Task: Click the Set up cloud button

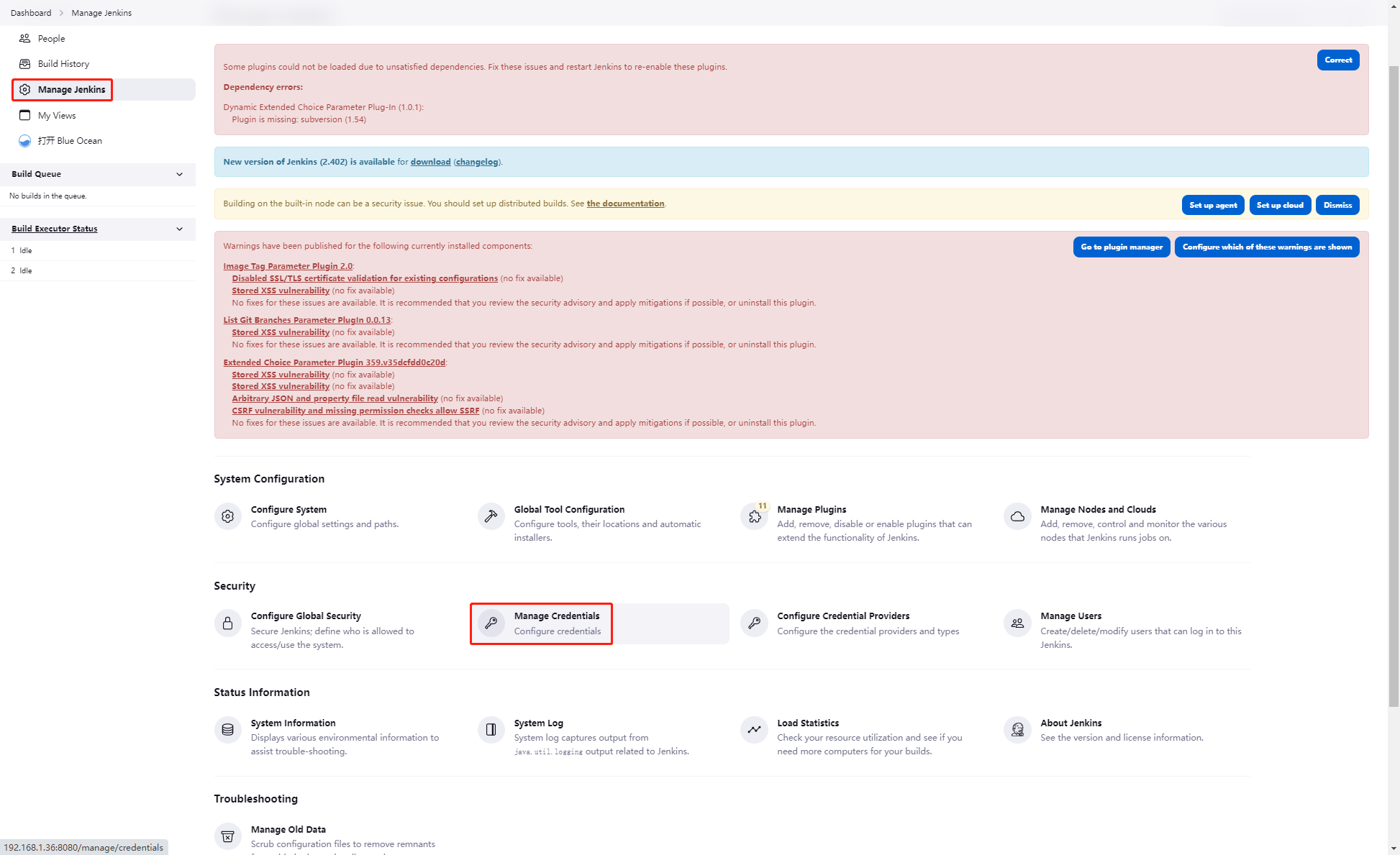Action: click(1280, 205)
